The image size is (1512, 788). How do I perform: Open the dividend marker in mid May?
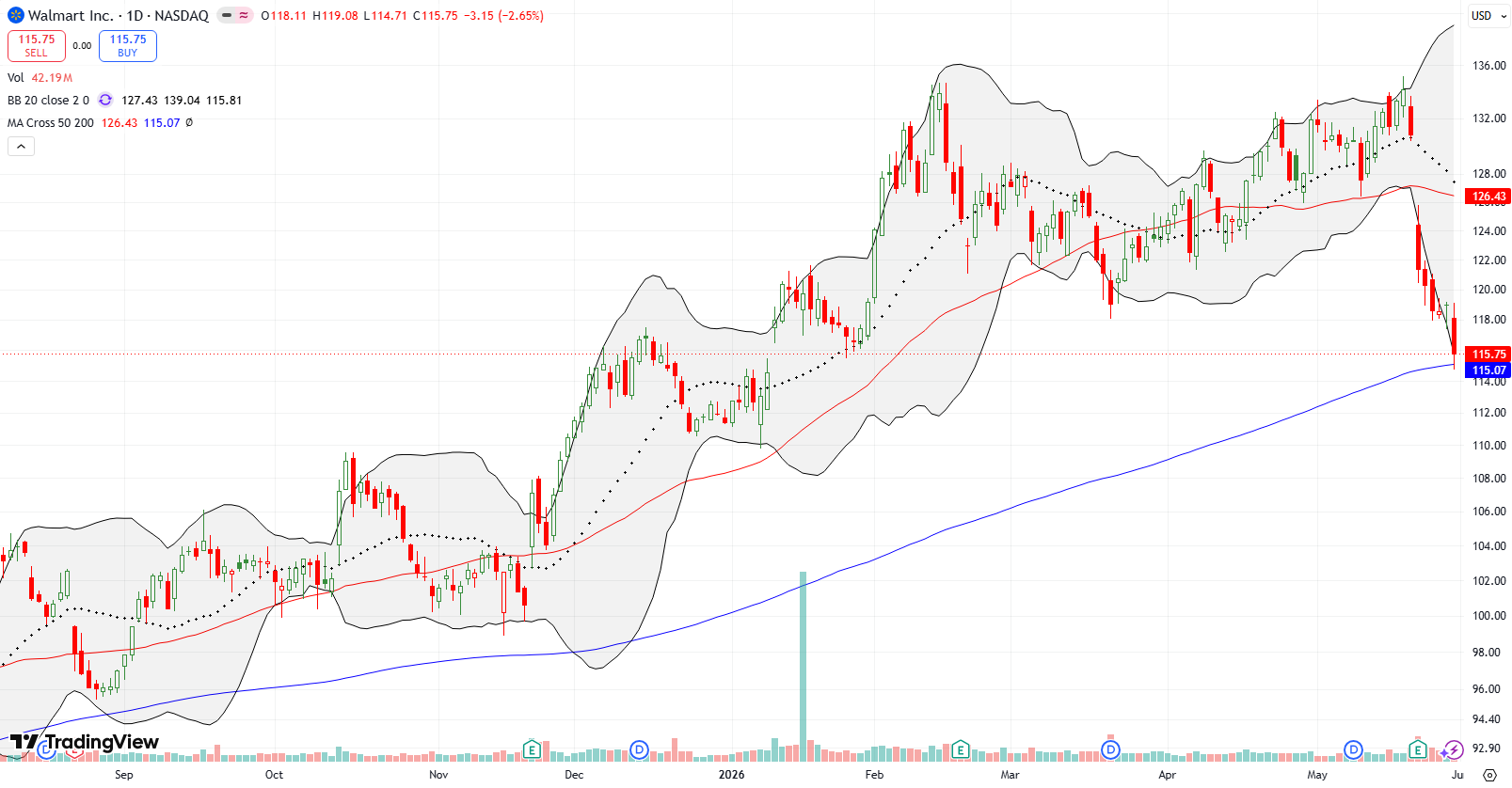[x=1353, y=749]
